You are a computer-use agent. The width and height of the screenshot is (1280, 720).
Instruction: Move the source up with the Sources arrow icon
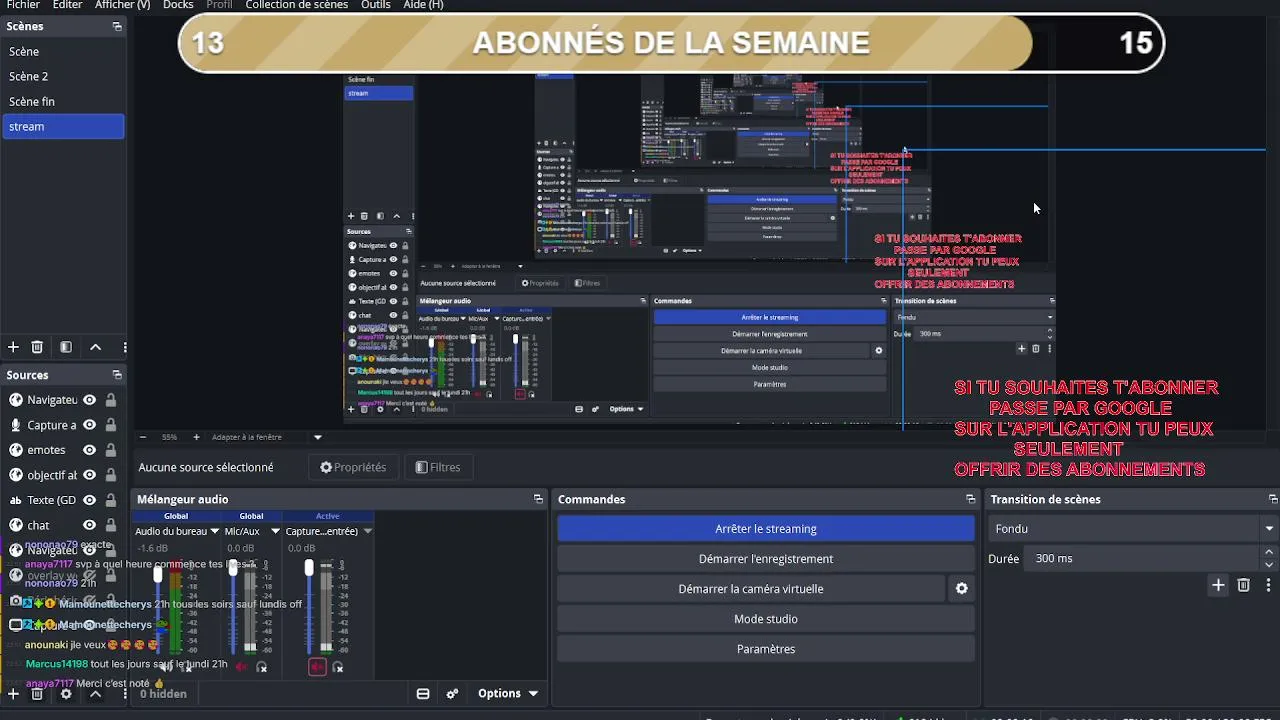[x=95, y=693]
